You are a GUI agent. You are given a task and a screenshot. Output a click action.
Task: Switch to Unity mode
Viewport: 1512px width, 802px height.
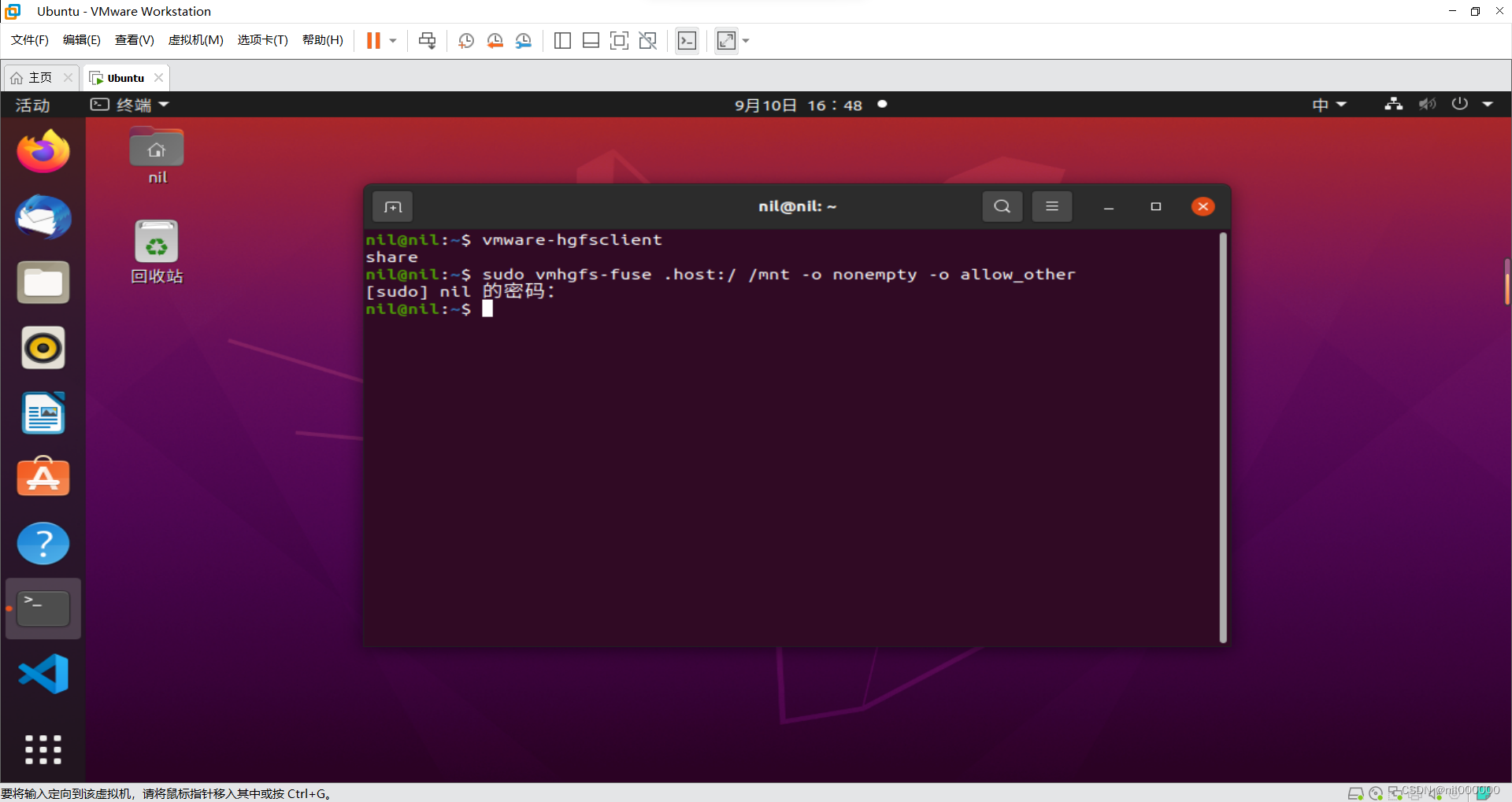[647, 40]
